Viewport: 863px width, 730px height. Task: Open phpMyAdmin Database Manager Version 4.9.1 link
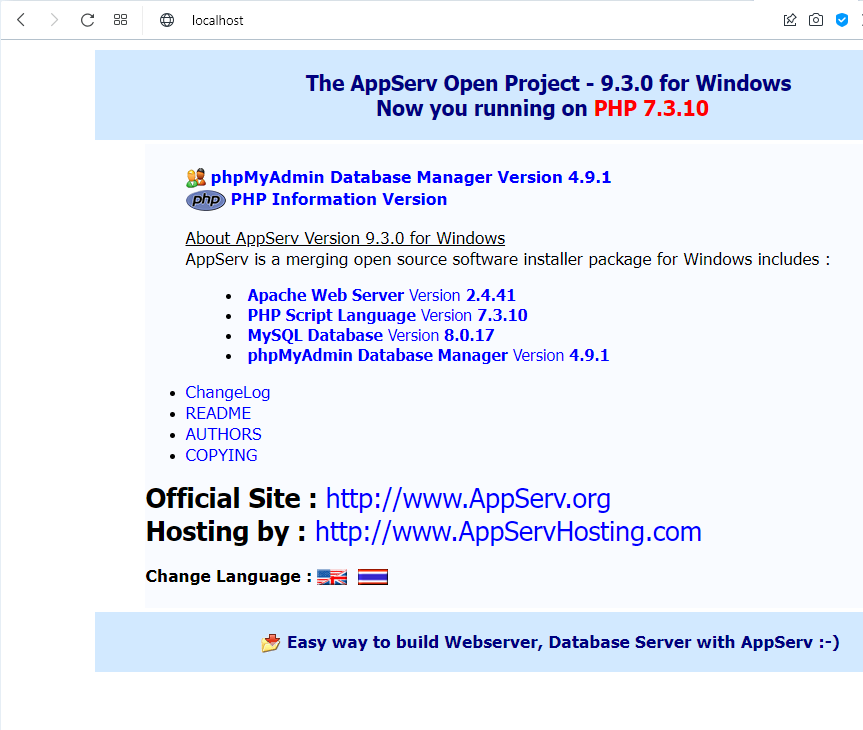[x=411, y=177]
